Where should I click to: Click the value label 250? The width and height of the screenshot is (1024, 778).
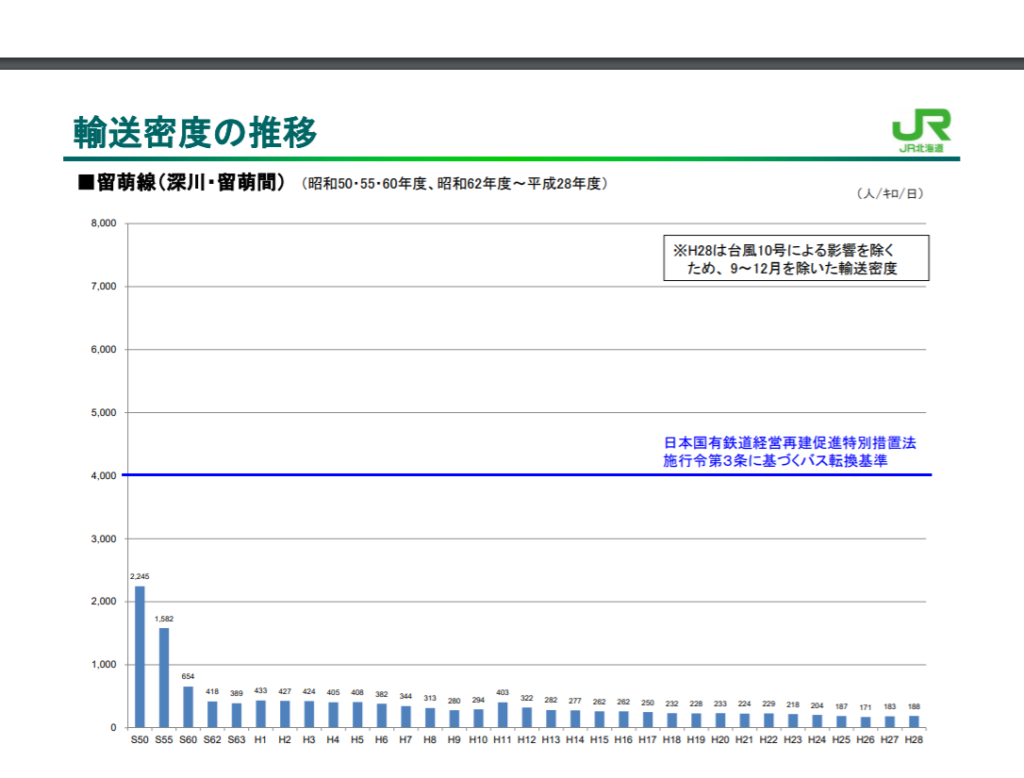(647, 703)
